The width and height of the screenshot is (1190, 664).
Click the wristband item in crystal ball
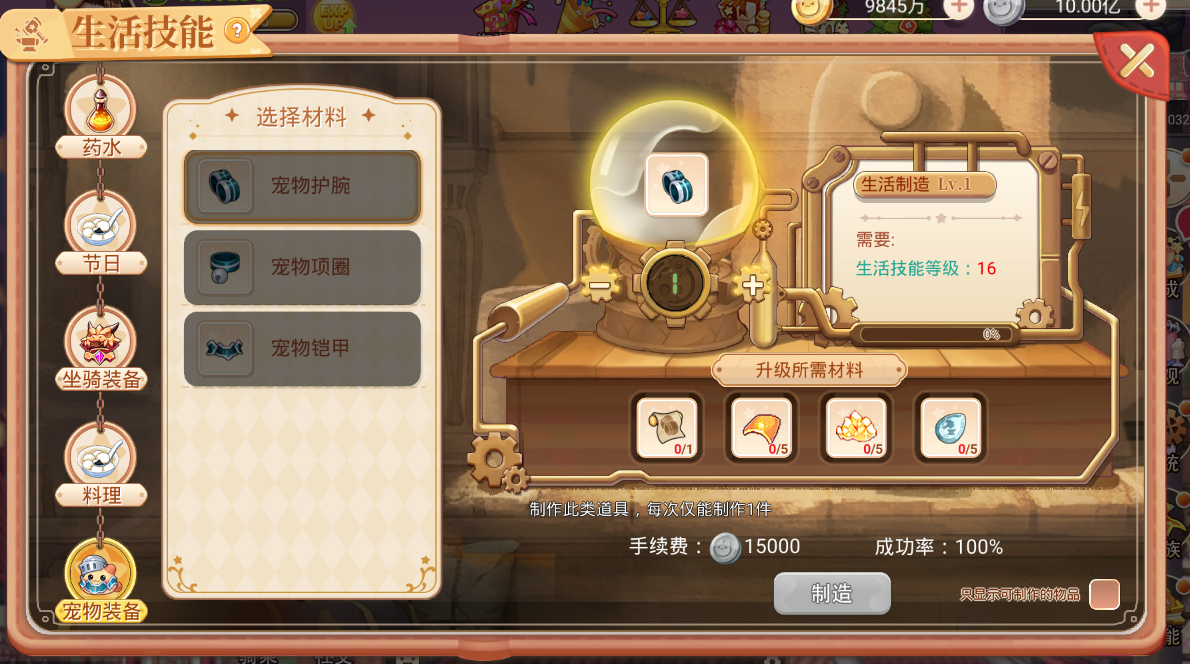pos(676,185)
